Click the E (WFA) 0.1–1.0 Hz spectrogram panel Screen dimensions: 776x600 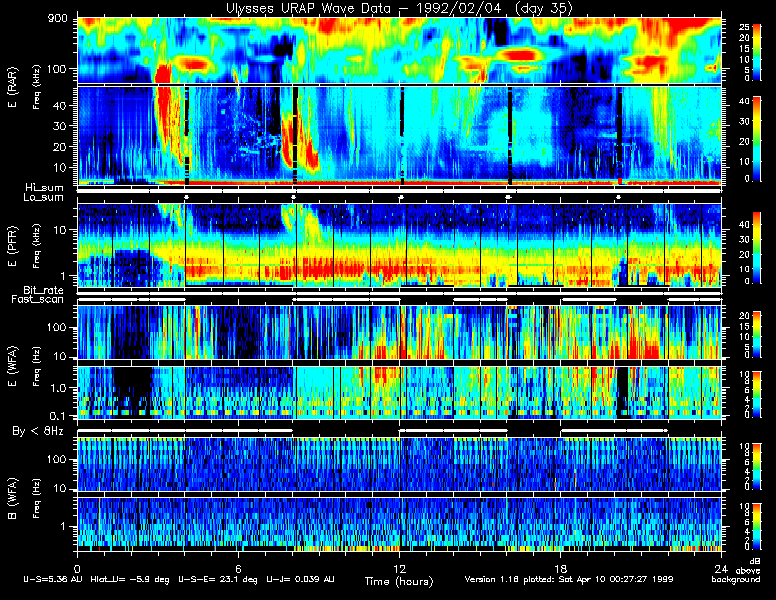(399, 393)
